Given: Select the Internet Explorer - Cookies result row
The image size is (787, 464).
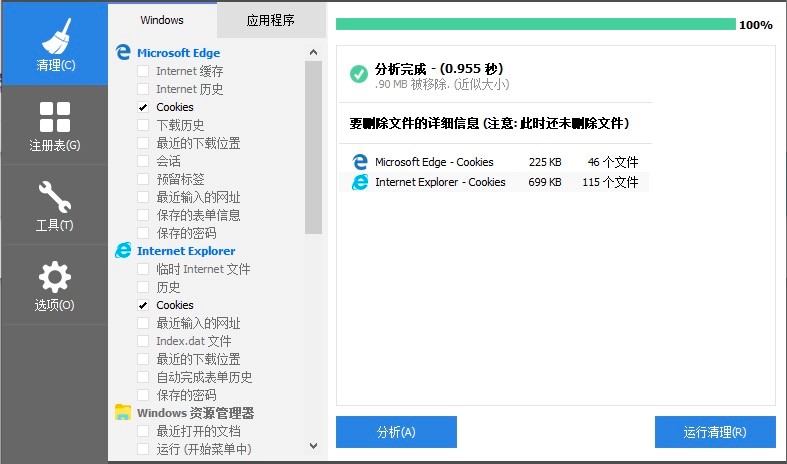Looking at the screenshot, I should click(494, 182).
